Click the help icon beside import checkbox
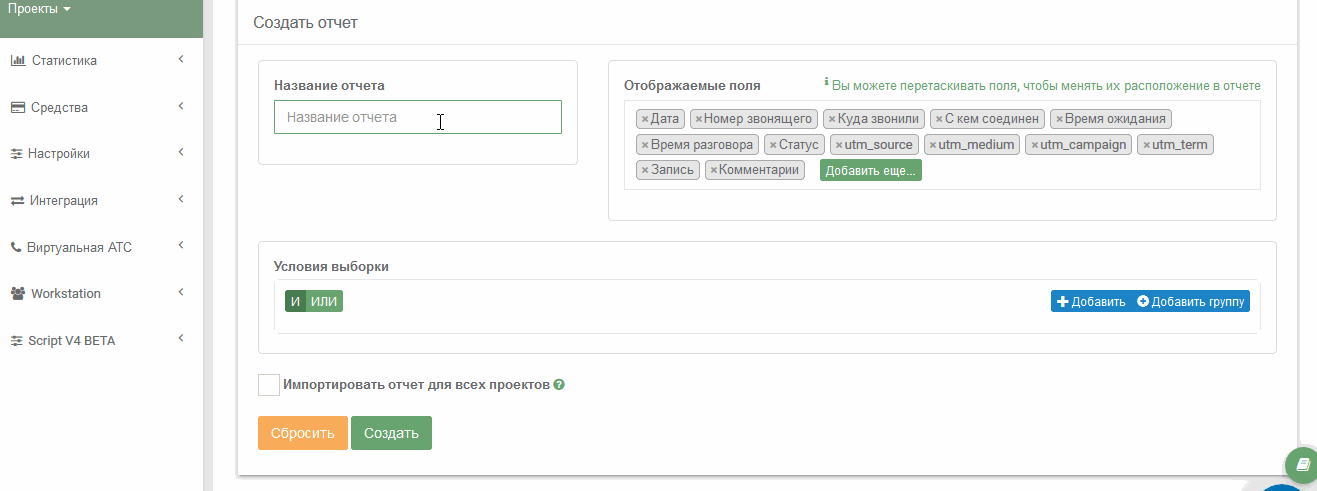The height and width of the screenshot is (491, 1317). pyautogui.click(x=559, y=385)
